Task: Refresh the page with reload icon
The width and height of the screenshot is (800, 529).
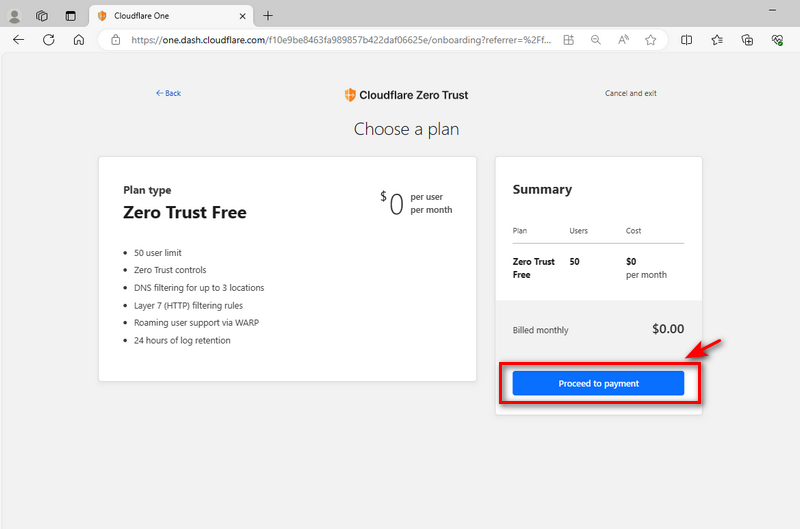Action: pyautogui.click(x=48, y=40)
